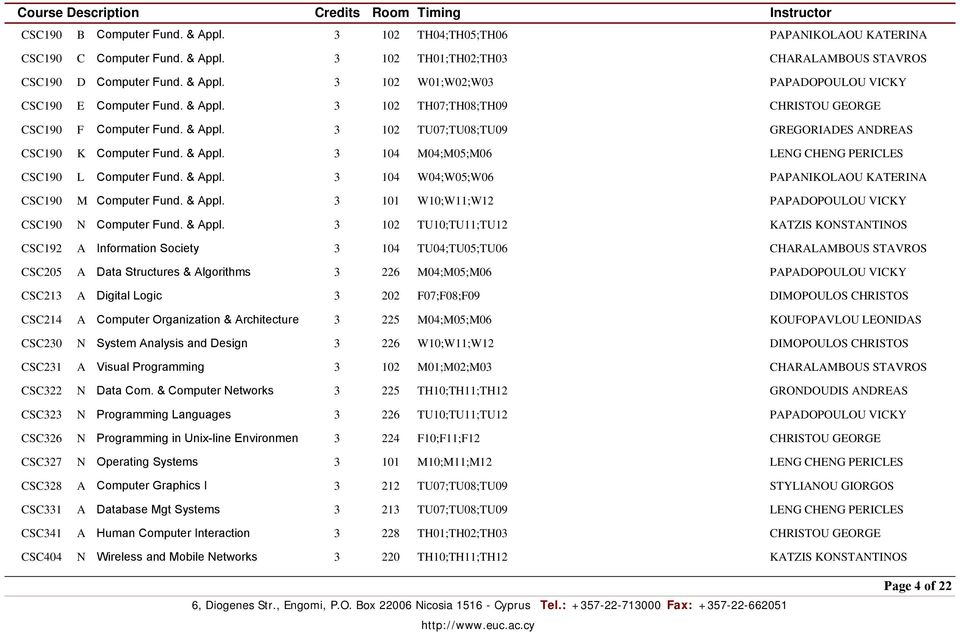
Task: Click the Room column header
Action: click(390, 13)
